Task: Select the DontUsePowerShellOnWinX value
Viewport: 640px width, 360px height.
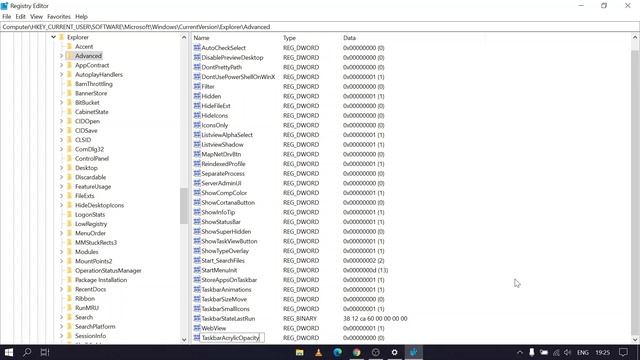Action: click(x=238, y=77)
